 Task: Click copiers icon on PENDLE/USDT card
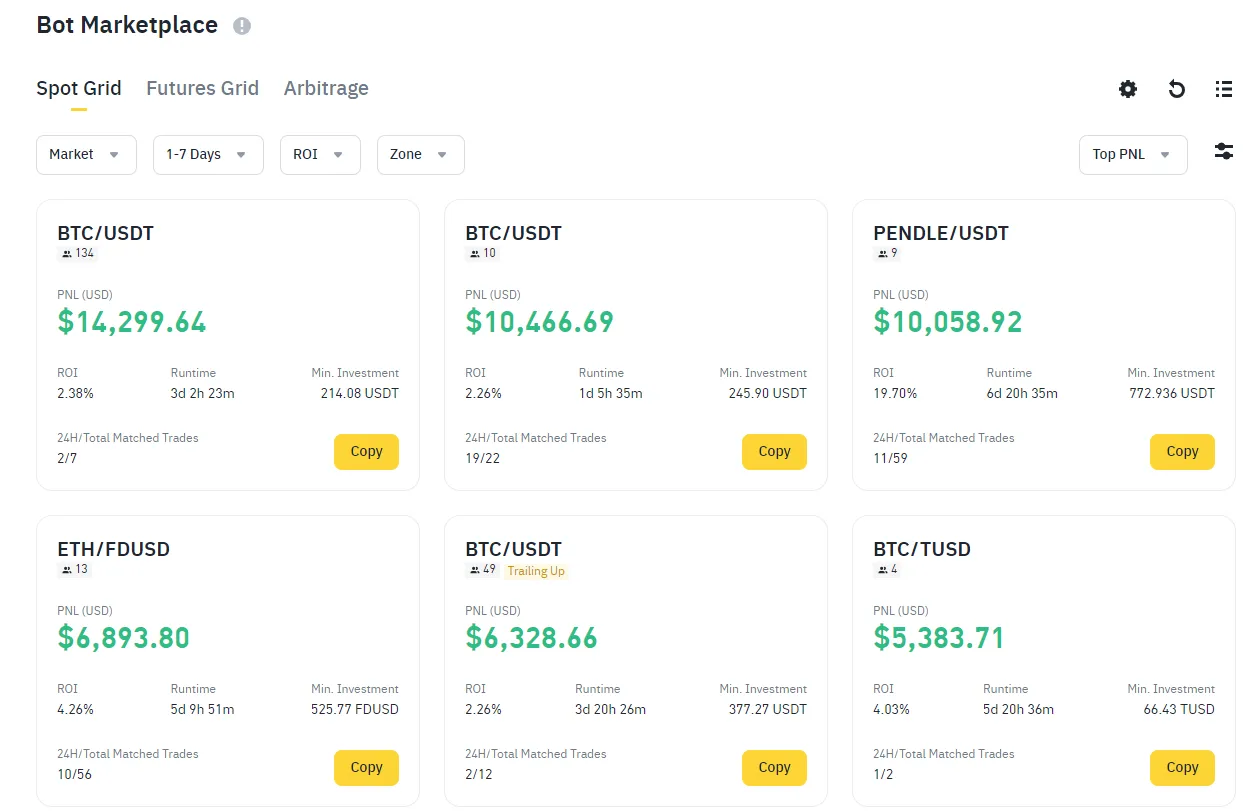tap(882, 254)
